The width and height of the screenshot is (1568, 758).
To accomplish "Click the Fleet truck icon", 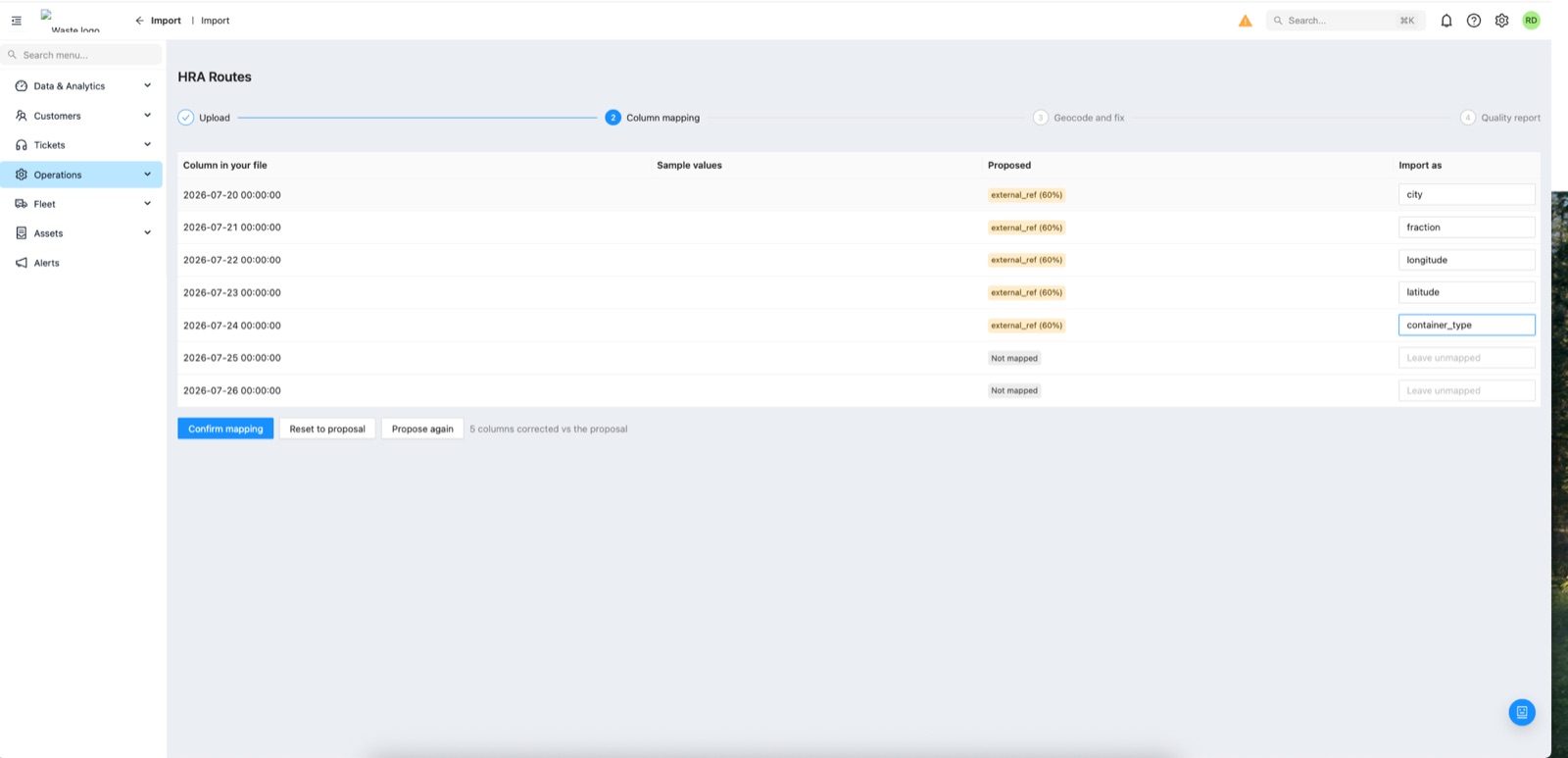I will point(22,204).
